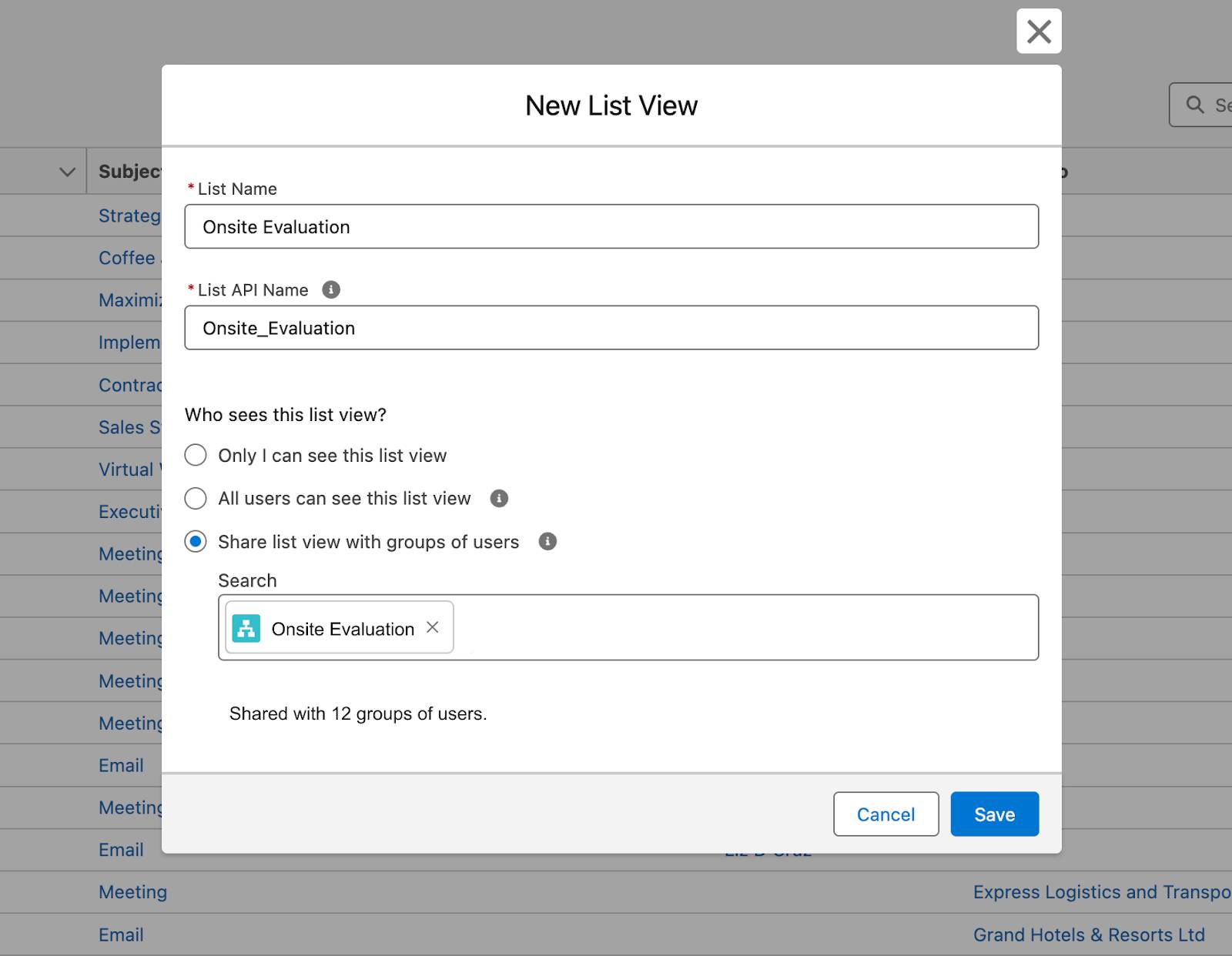Viewport: 1232px width, 956px height.
Task: Click the group icon in the Onsite Evaluation pill
Action: click(246, 629)
